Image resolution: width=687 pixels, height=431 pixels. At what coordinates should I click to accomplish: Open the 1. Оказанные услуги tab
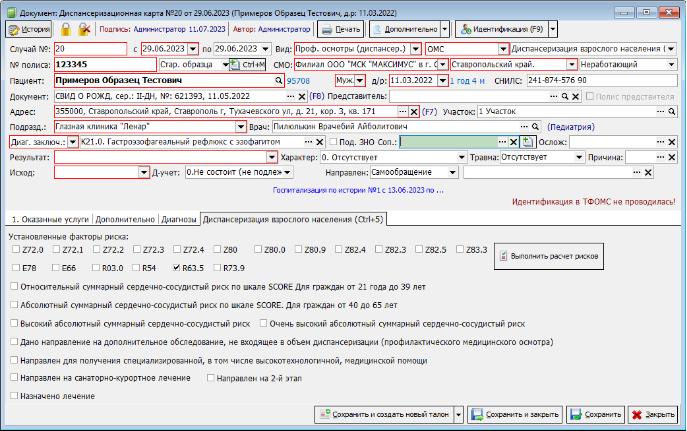click(50, 219)
